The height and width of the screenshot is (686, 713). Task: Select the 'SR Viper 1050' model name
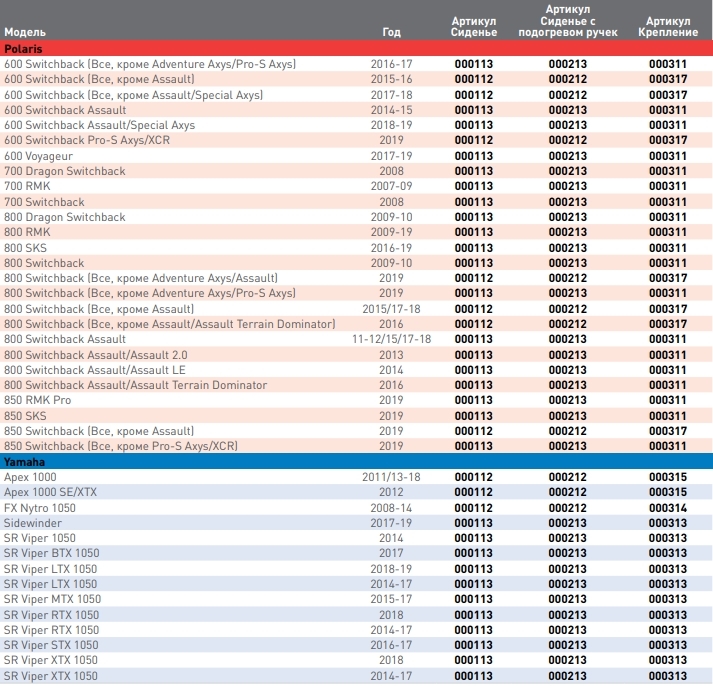[40, 538]
